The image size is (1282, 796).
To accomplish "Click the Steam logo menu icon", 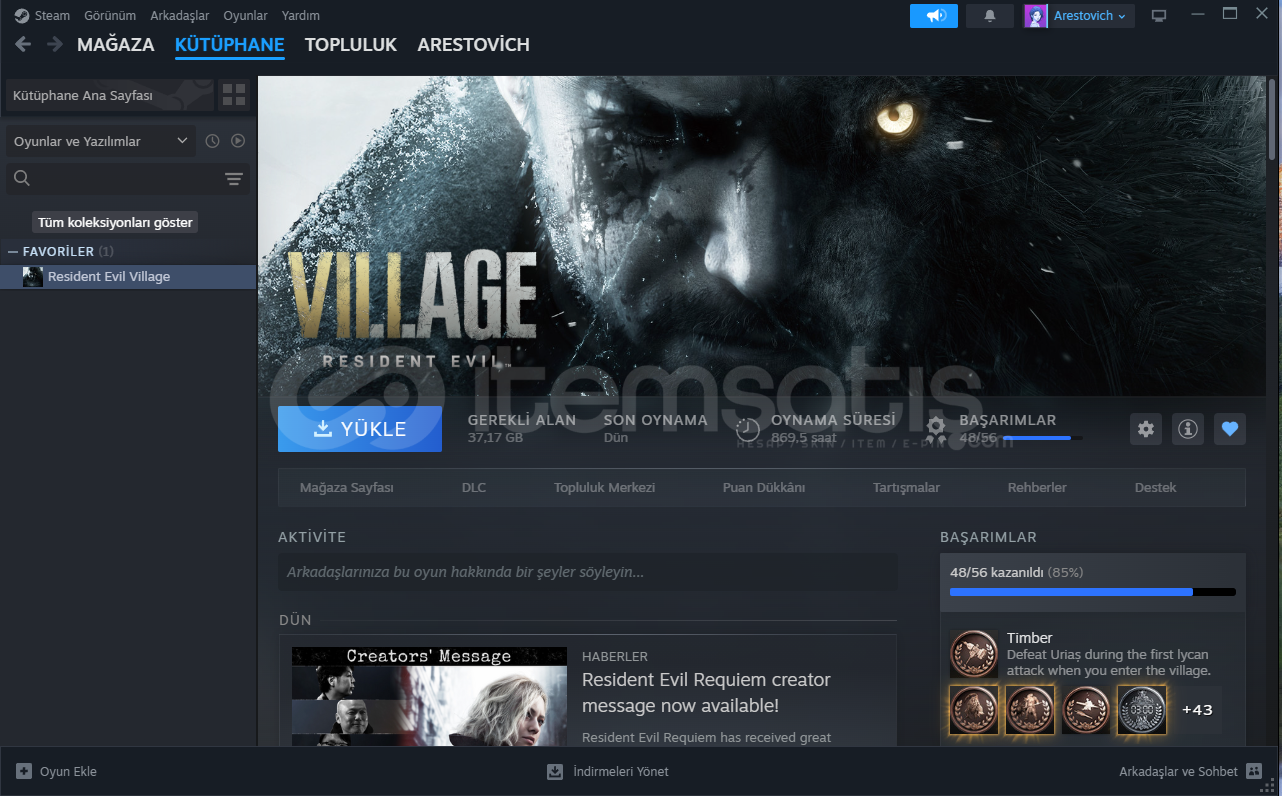I will point(21,16).
